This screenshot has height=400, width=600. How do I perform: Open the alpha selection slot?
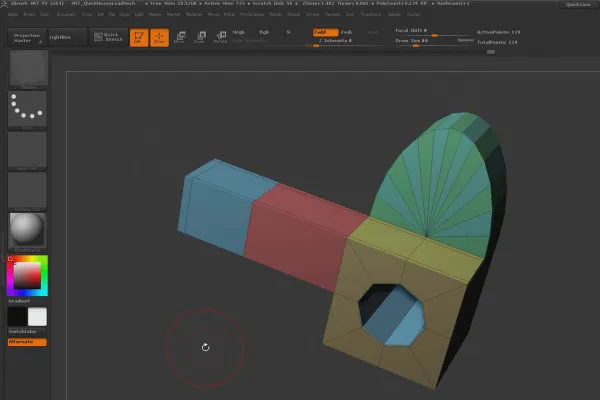click(27, 150)
